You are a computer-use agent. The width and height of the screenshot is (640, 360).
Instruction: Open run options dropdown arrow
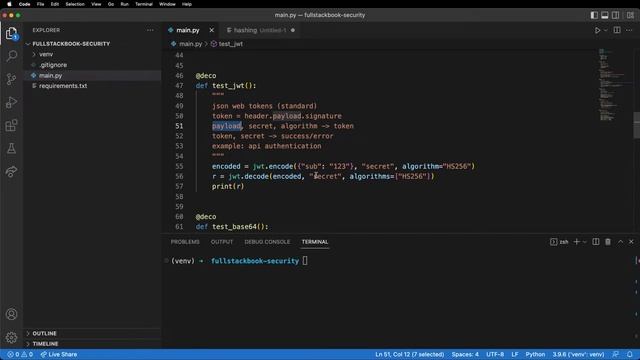605,30
